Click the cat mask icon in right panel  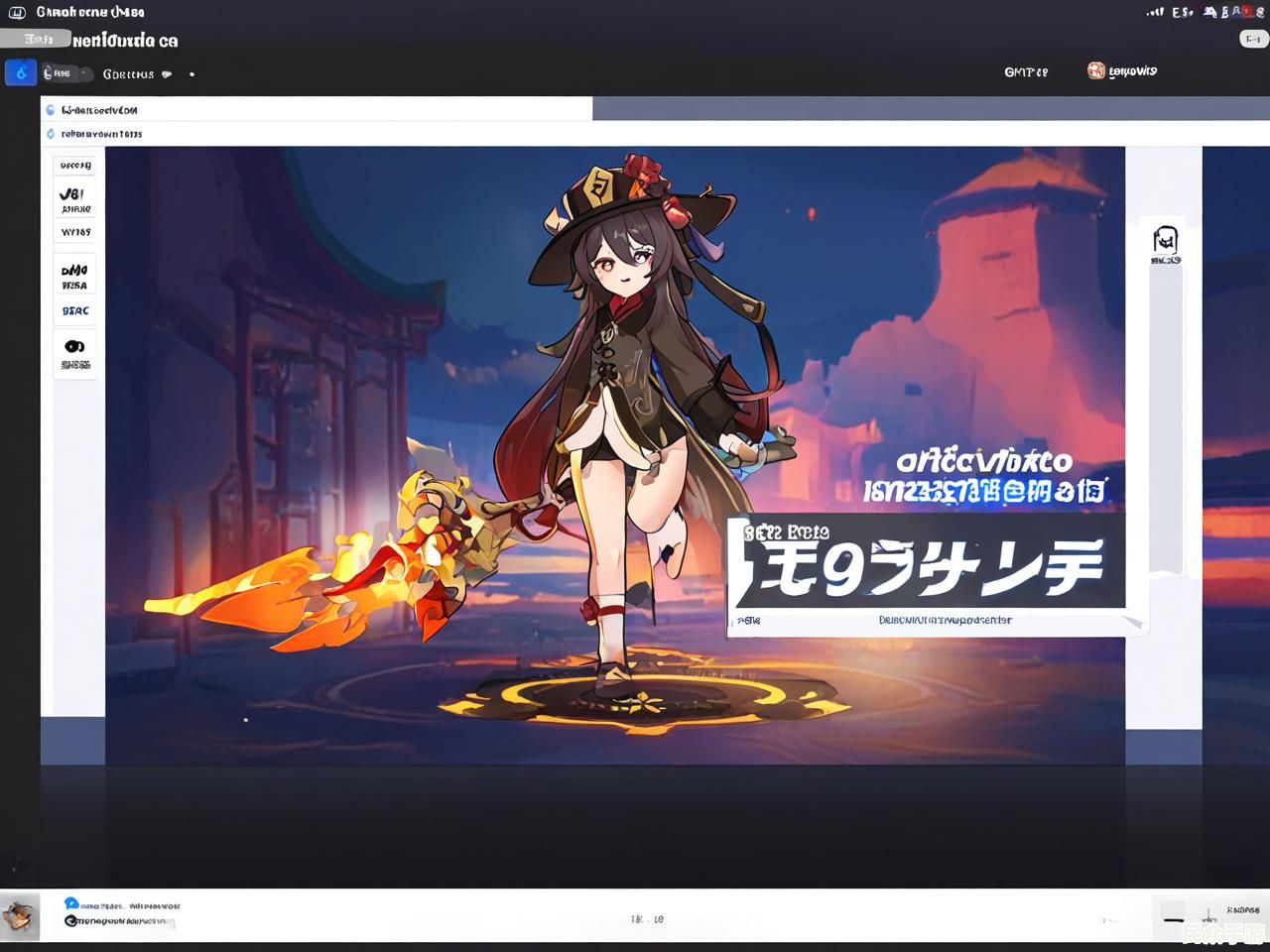click(1166, 240)
